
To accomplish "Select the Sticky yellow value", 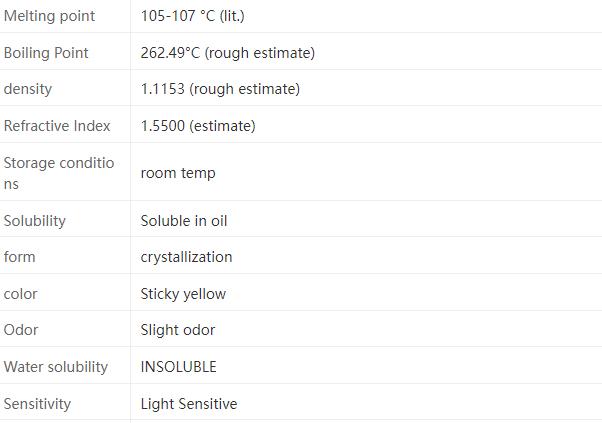I will coord(183,294).
